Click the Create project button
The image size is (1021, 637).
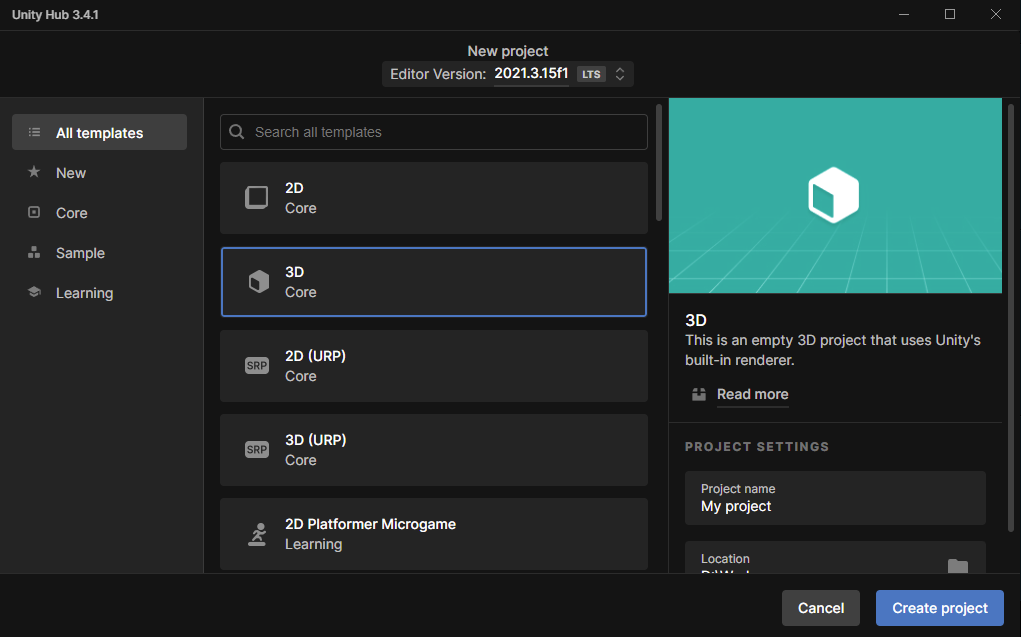point(940,608)
